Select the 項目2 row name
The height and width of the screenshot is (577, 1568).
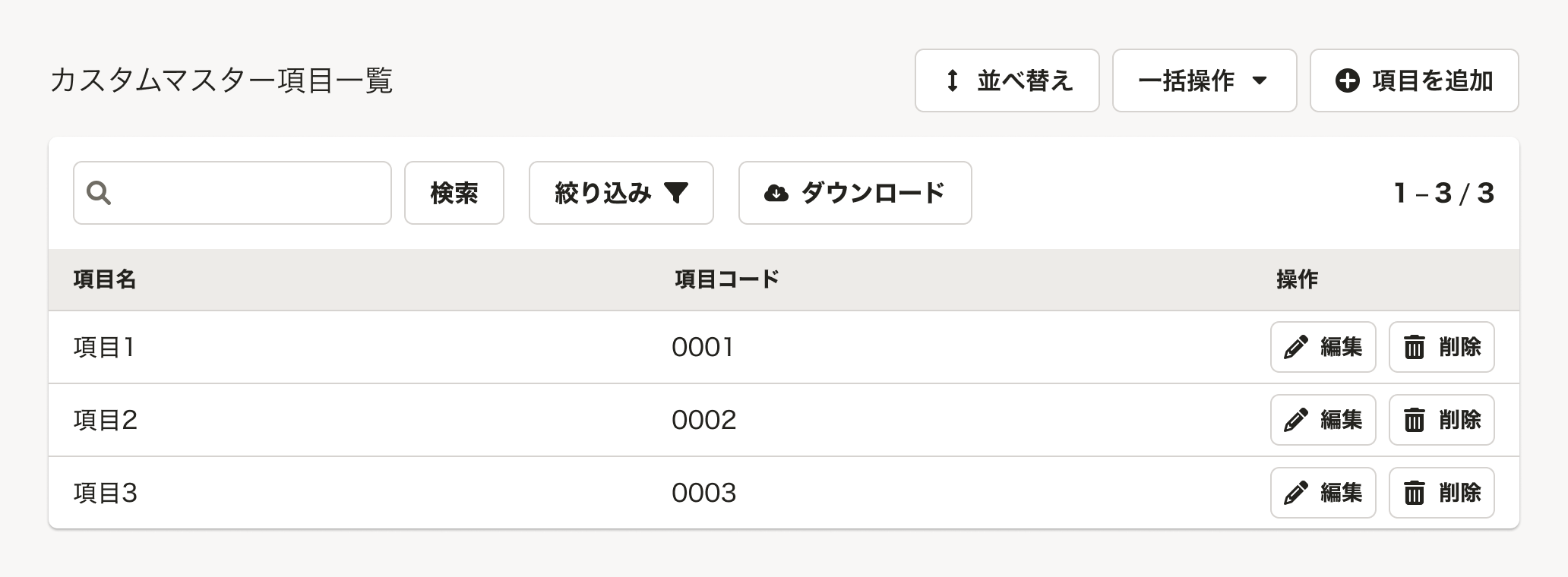(106, 420)
